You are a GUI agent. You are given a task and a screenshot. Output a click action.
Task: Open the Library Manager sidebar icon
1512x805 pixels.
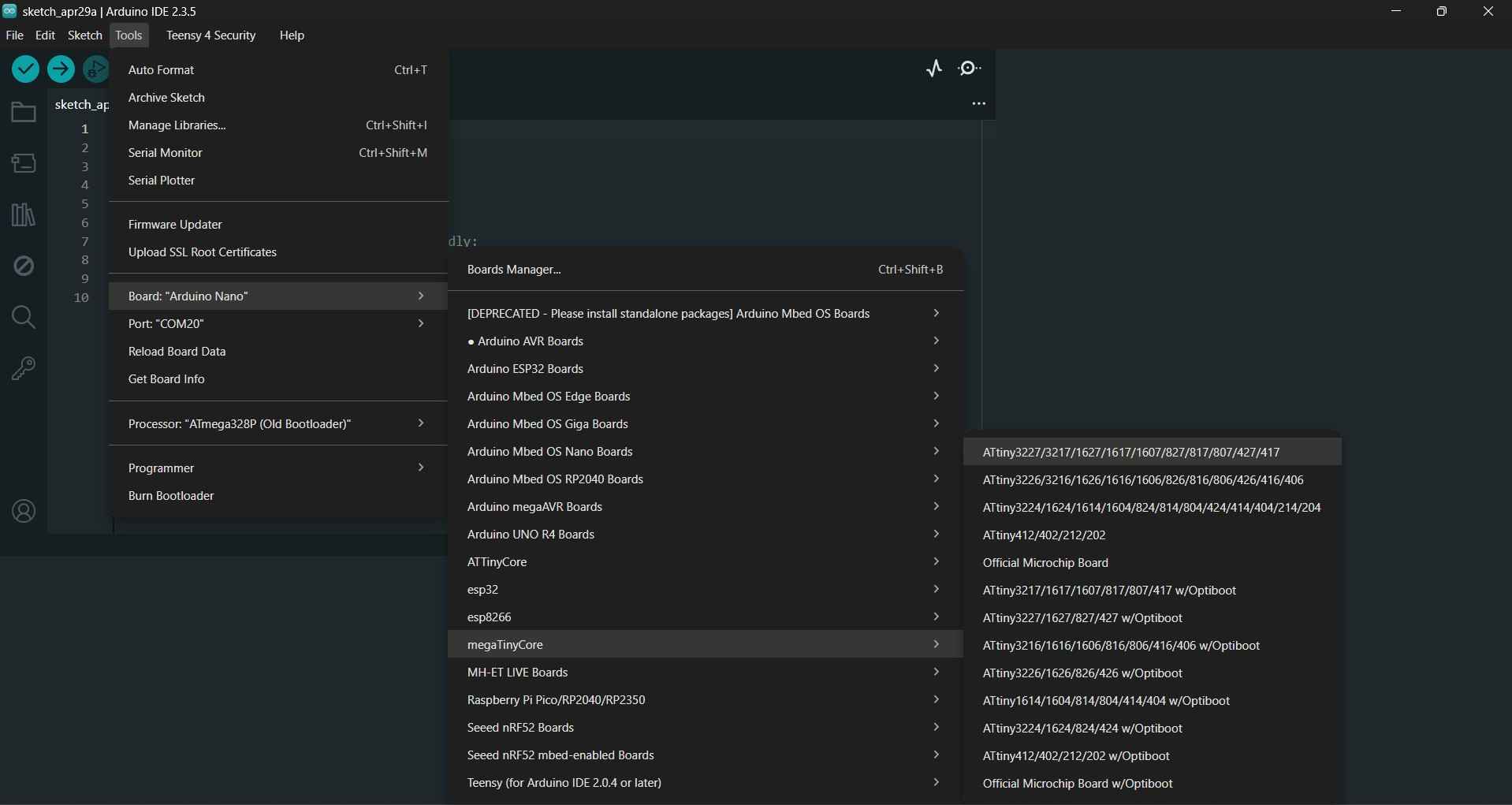[24, 214]
